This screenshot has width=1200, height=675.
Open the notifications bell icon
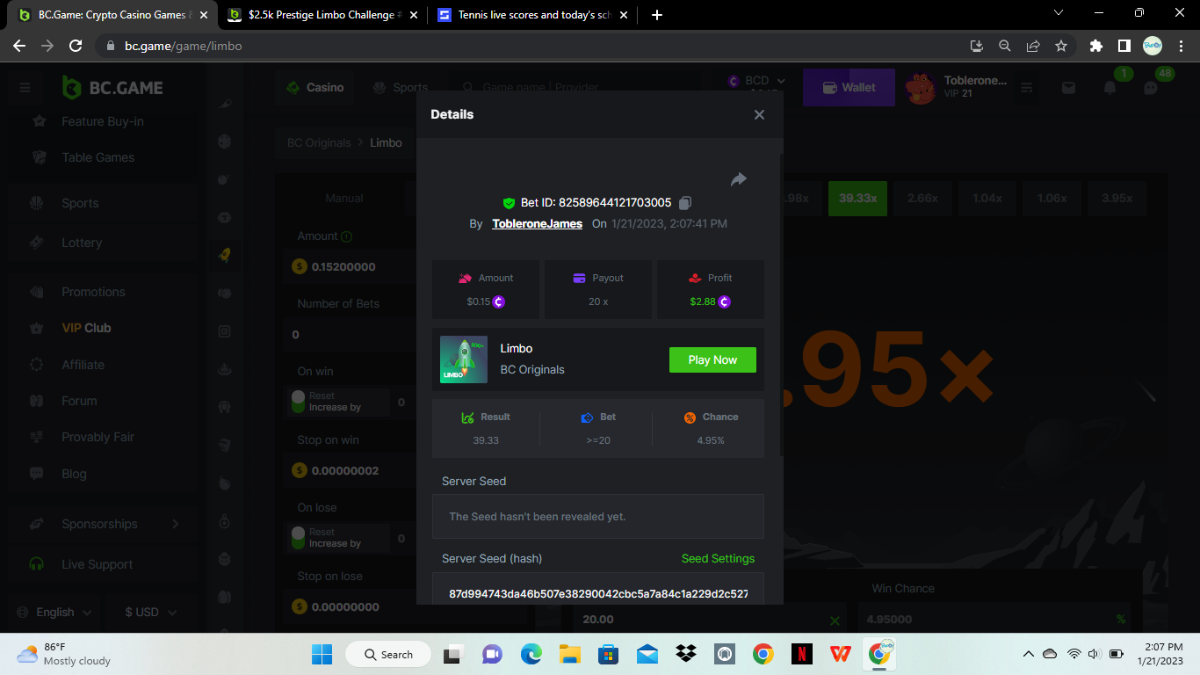(1109, 88)
